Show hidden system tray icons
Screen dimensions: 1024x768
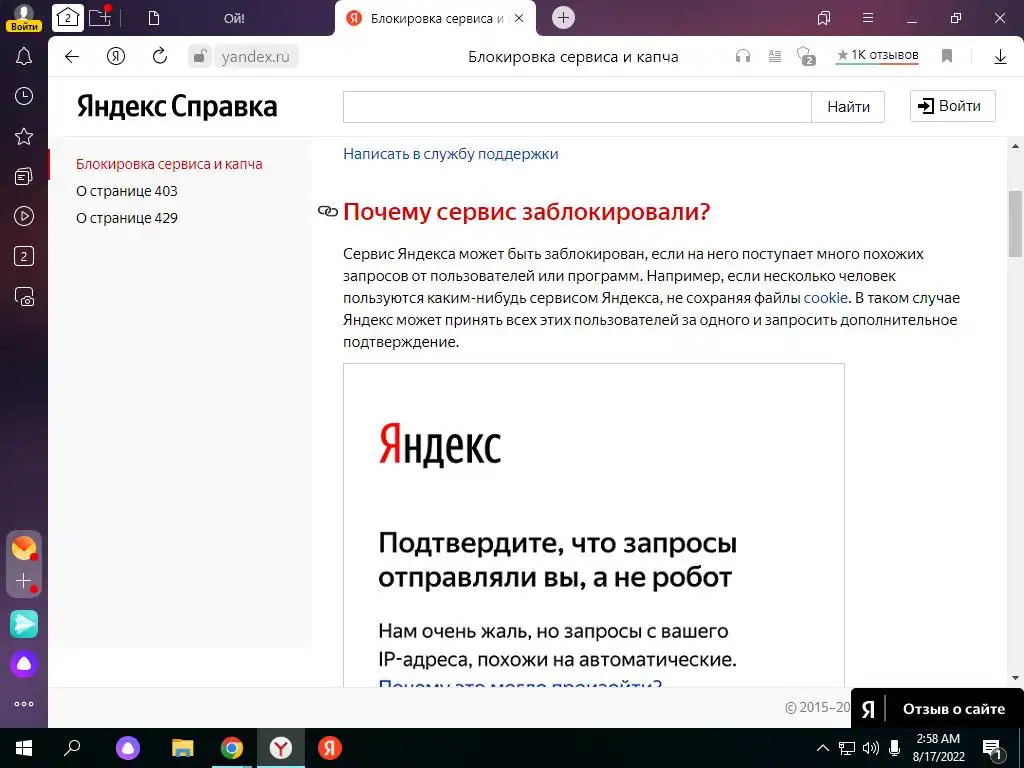[x=823, y=748]
